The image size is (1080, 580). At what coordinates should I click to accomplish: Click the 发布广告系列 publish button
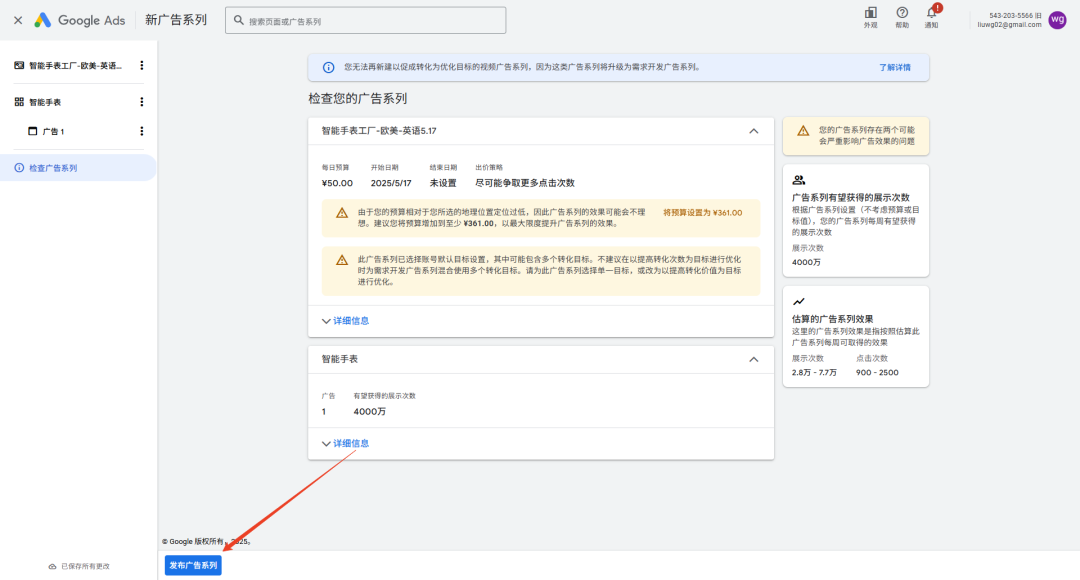pos(193,565)
